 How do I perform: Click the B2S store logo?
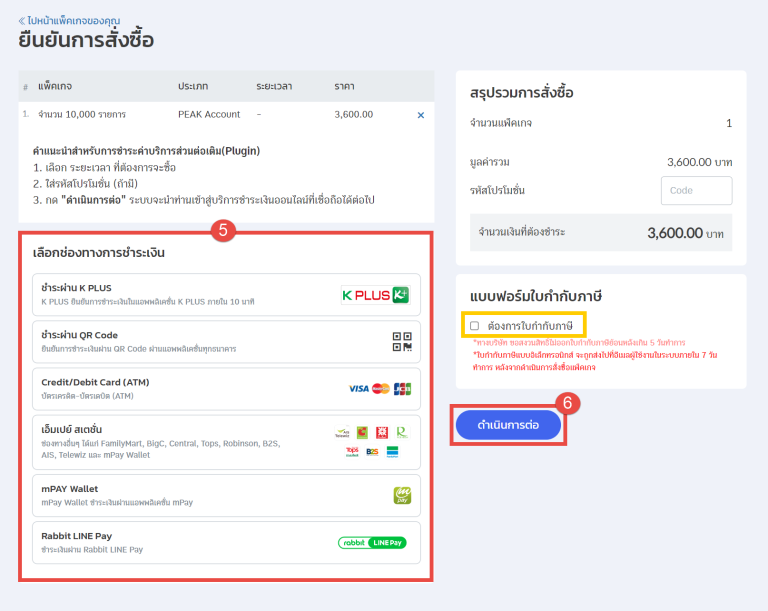[372, 452]
